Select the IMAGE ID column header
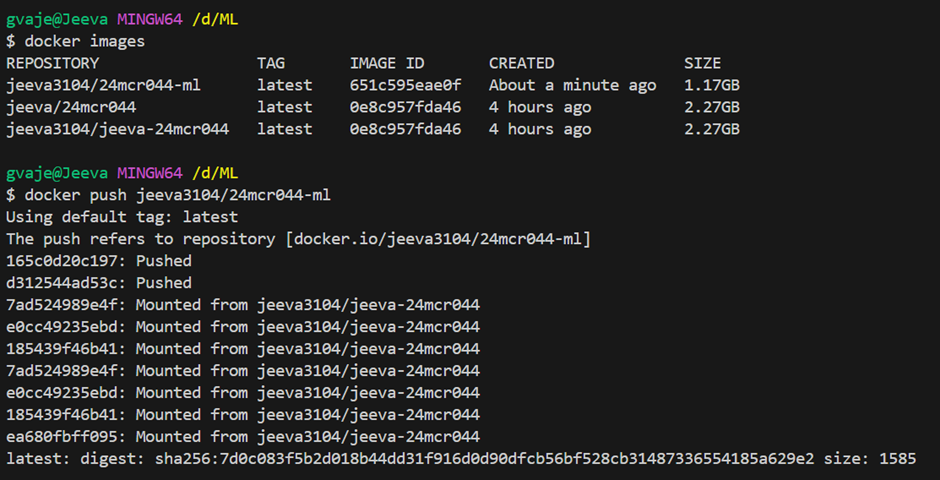Viewport: 940px width, 480px height. pos(387,63)
